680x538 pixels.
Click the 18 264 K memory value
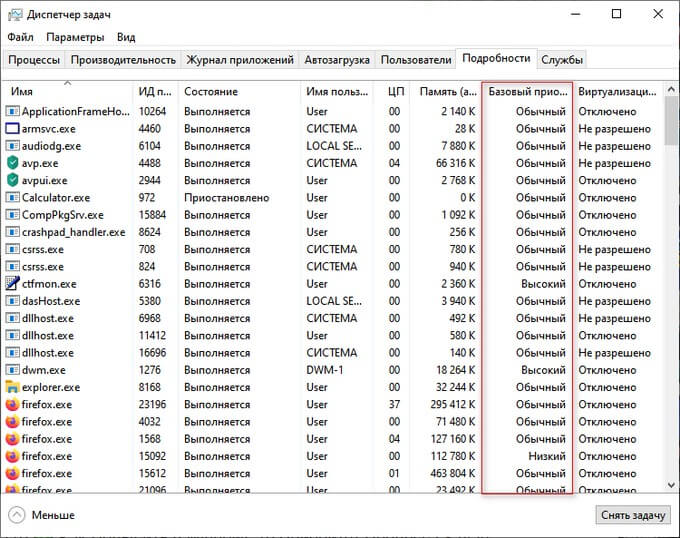click(455, 370)
